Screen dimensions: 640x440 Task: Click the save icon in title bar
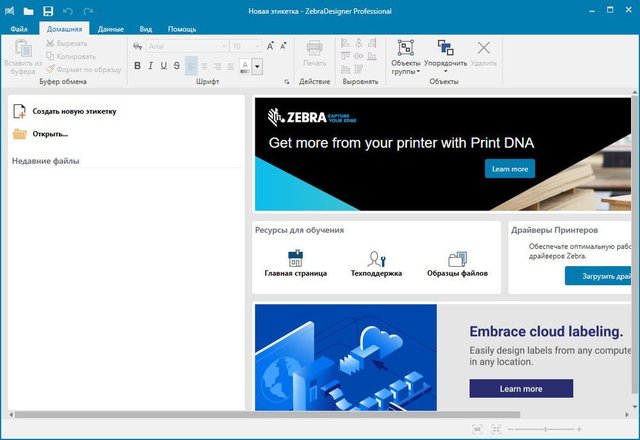tap(47, 11)
